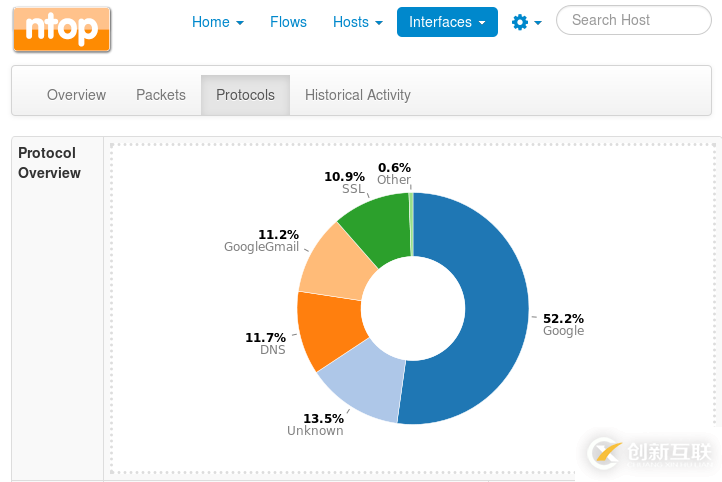This screenshot has width=722, height=482.
Task: Click the GoogleGmail 11.2% chart label
Action: [262, 241]
